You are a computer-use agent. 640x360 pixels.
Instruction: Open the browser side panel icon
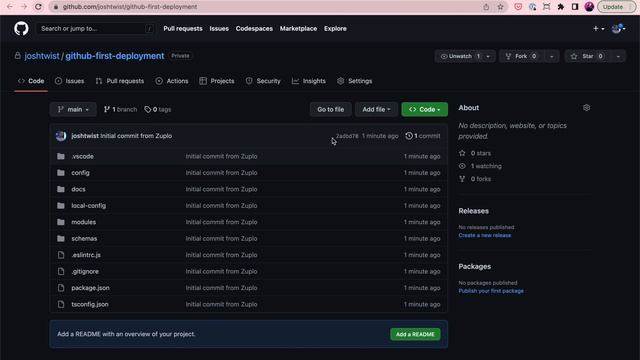(575, 7)
